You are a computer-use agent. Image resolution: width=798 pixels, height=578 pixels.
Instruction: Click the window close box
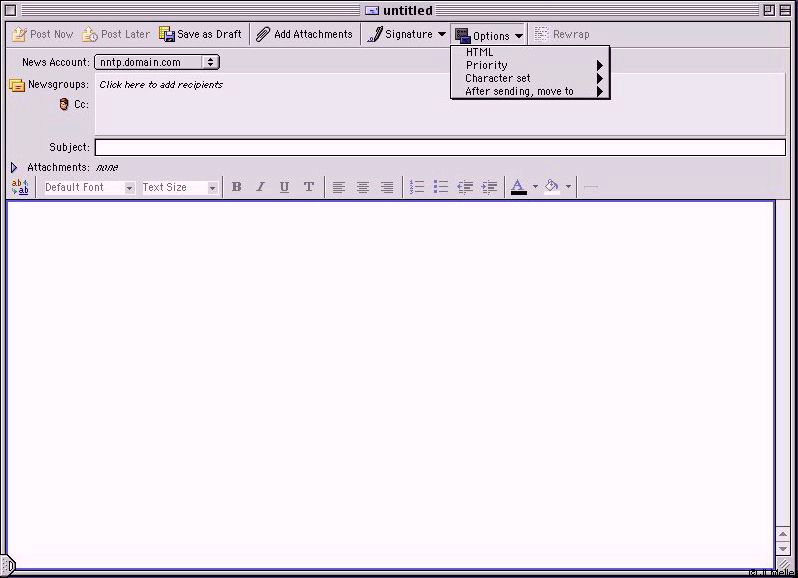pos(11,10)
